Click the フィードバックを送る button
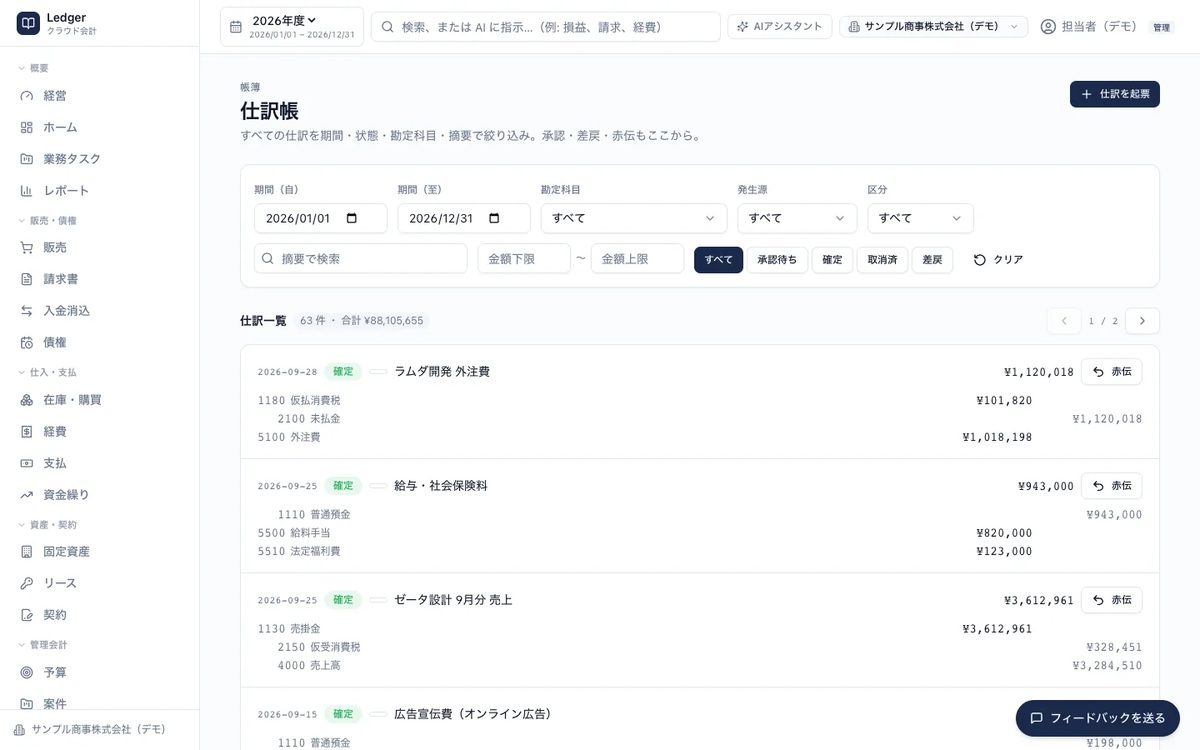Viewport: 1200px width, 750px height. click(1098, 718)
